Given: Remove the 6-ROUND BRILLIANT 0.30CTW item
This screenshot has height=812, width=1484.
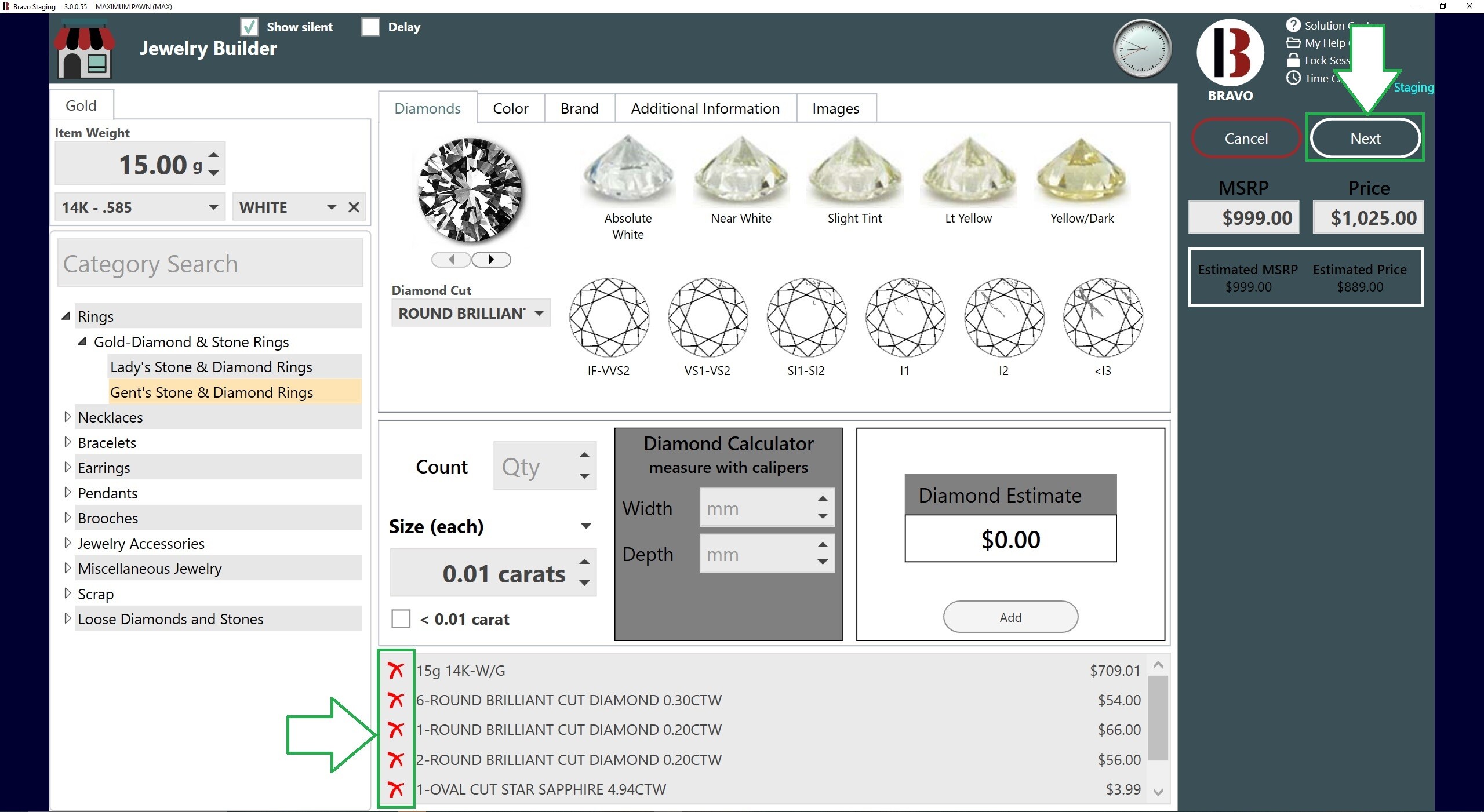Looking at the screenshot, I should (x=396, y=700).
